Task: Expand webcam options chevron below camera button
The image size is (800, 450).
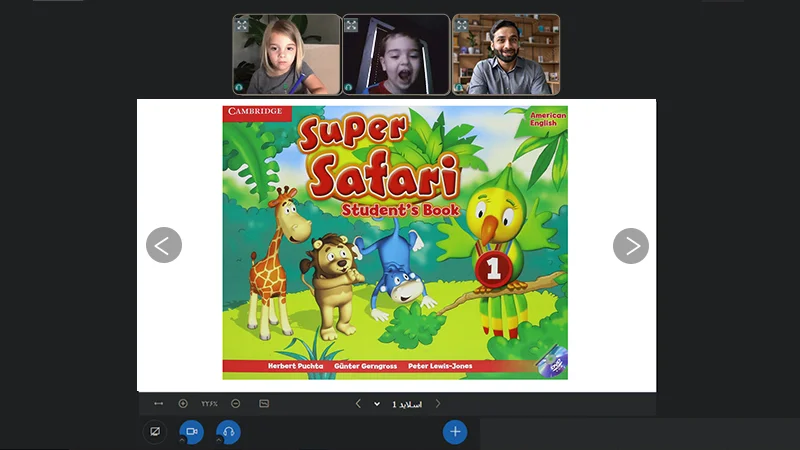Action: (182, 440)
